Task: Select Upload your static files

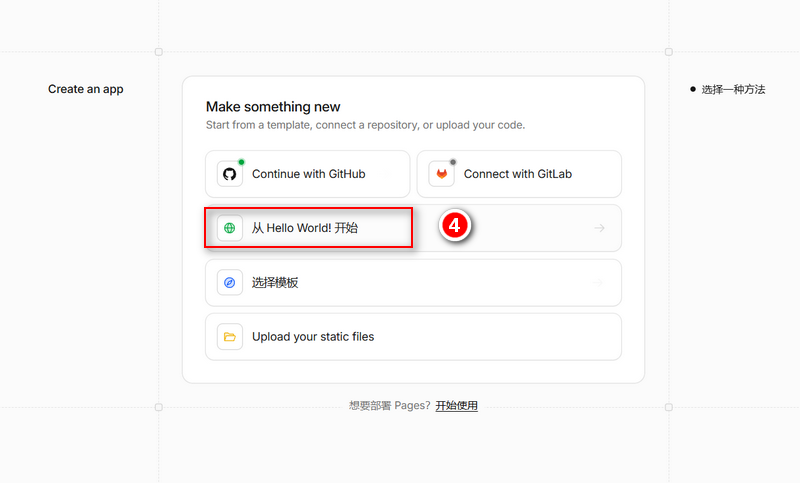Action: [413, 337]
